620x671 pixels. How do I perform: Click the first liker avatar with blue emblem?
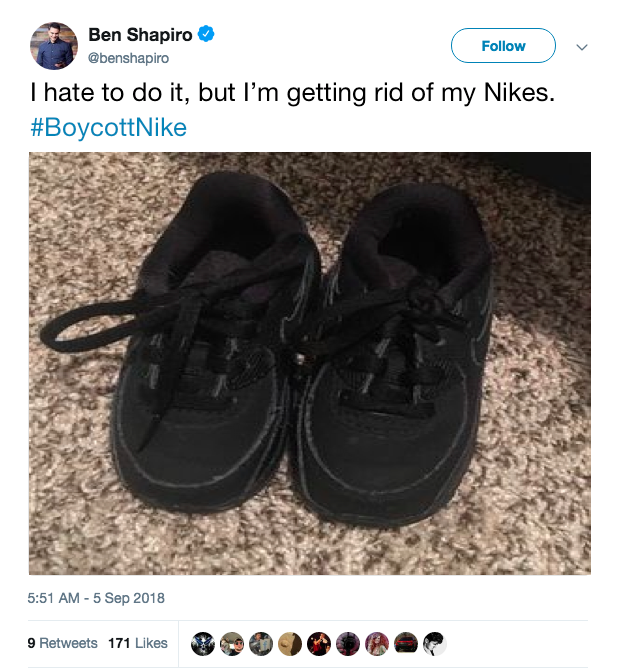pyautogui.click(x=203, y=643)
